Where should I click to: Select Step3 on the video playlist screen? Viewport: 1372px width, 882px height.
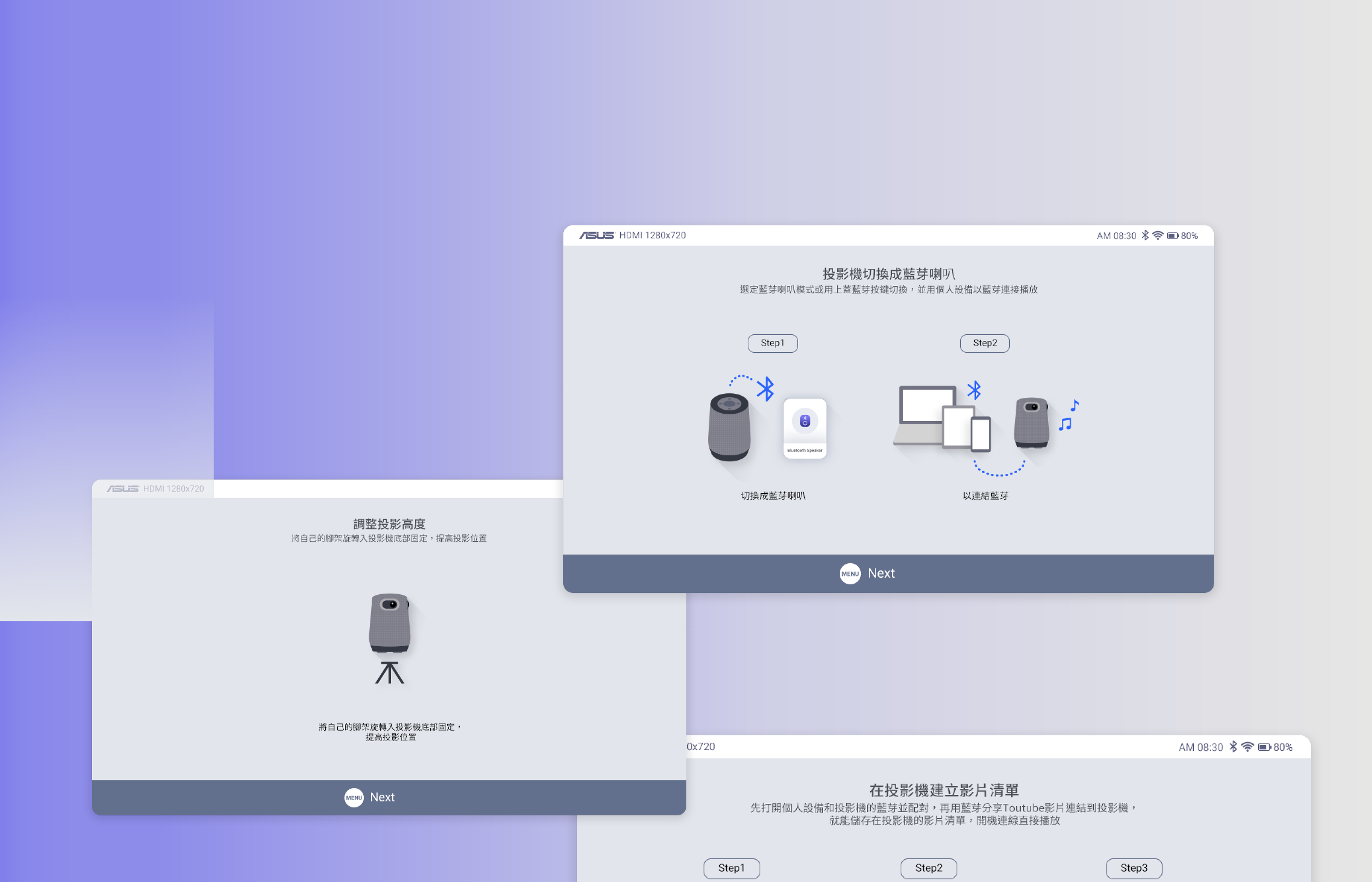1134,868
